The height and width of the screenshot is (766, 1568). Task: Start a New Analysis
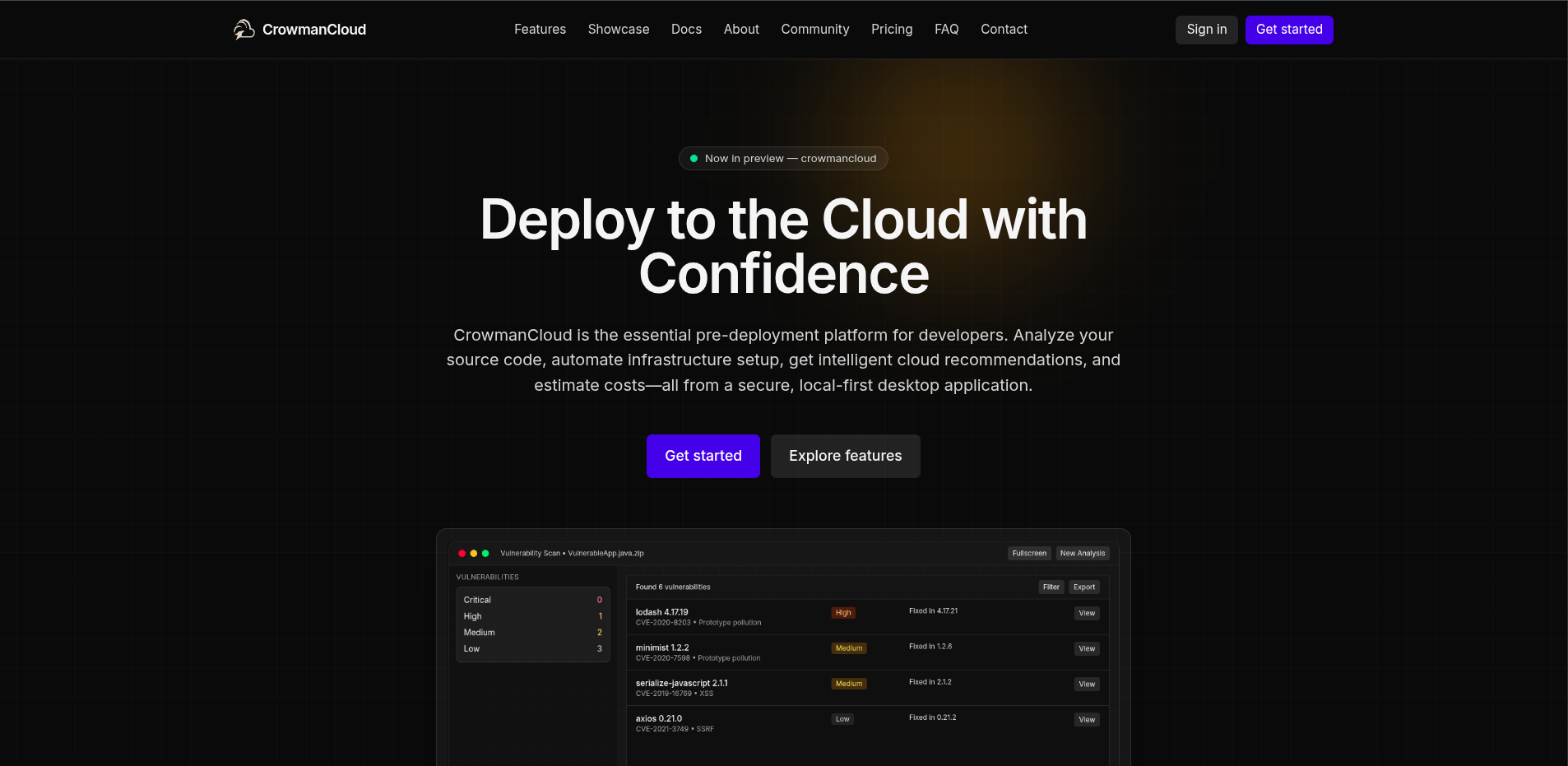point(1082,554)
